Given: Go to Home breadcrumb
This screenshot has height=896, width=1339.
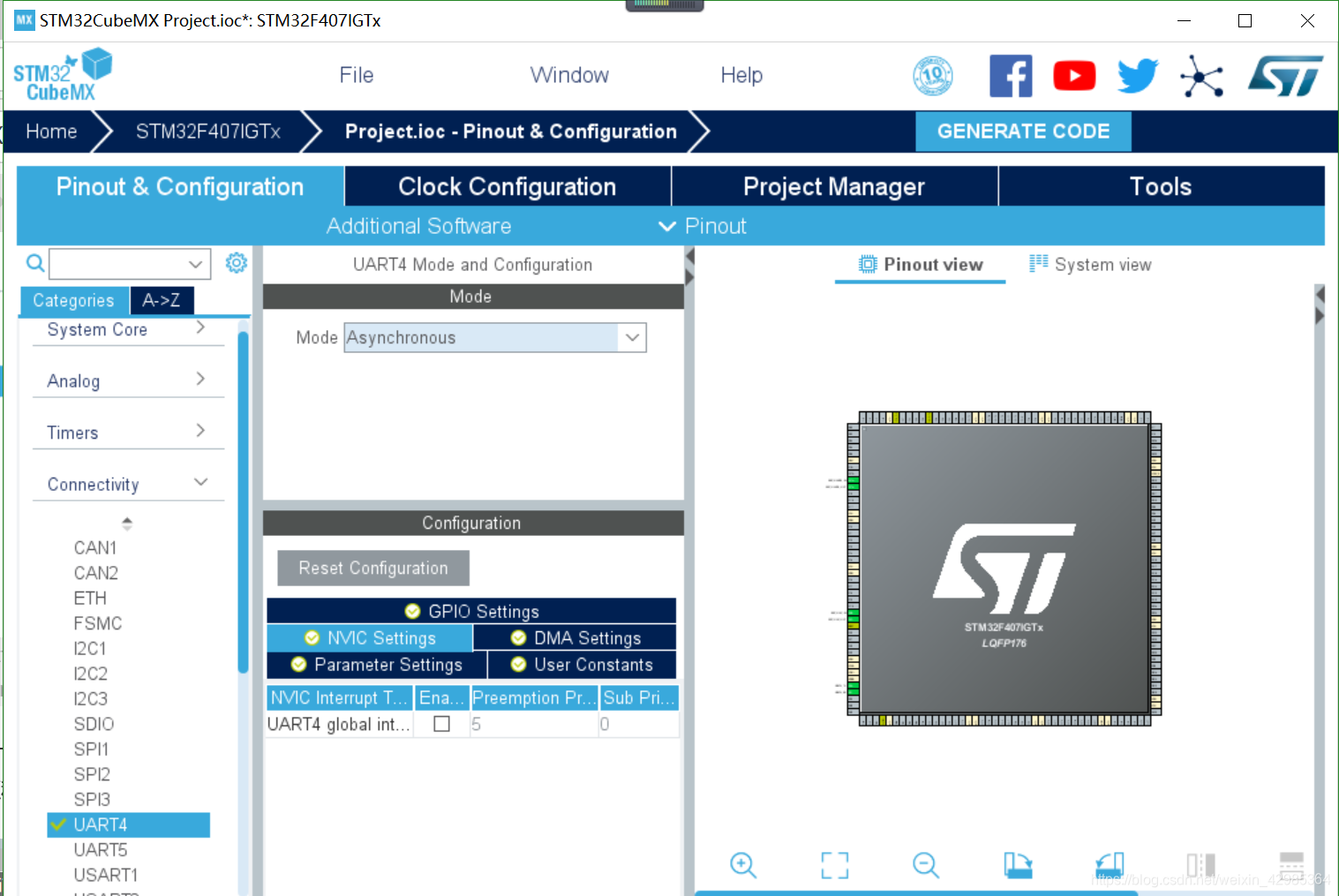Looking at the screenshot, I should 51,132.
